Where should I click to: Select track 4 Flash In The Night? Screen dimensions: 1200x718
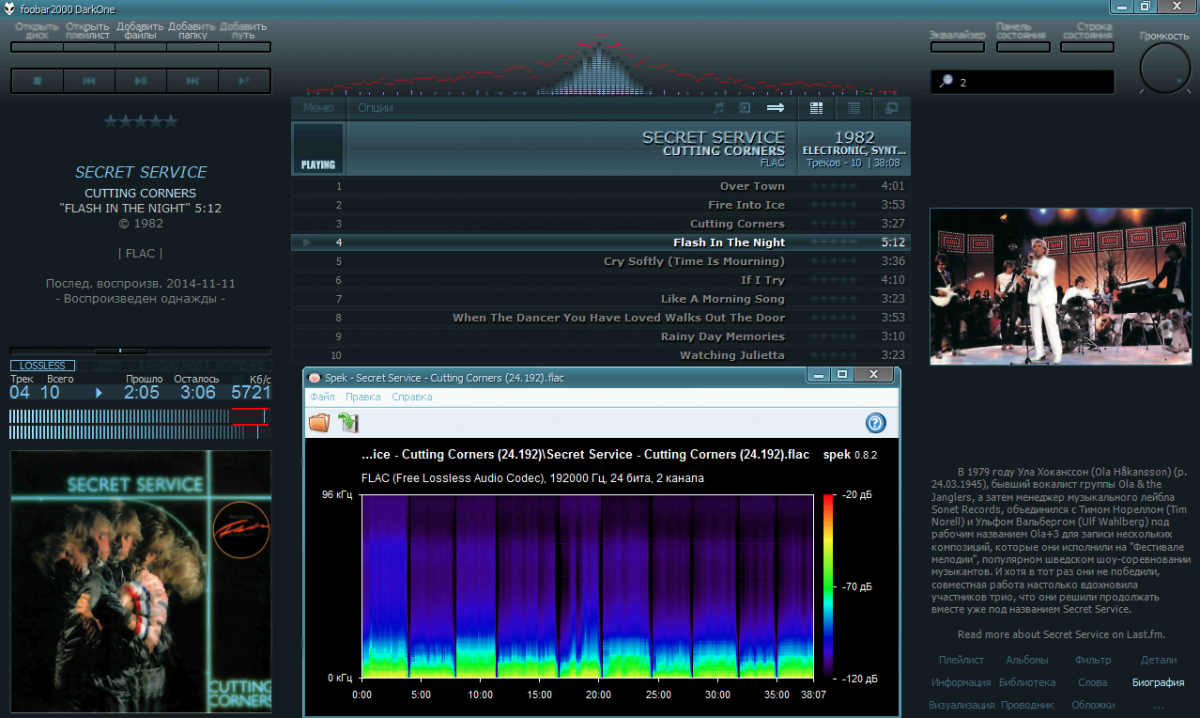(601, 242)
